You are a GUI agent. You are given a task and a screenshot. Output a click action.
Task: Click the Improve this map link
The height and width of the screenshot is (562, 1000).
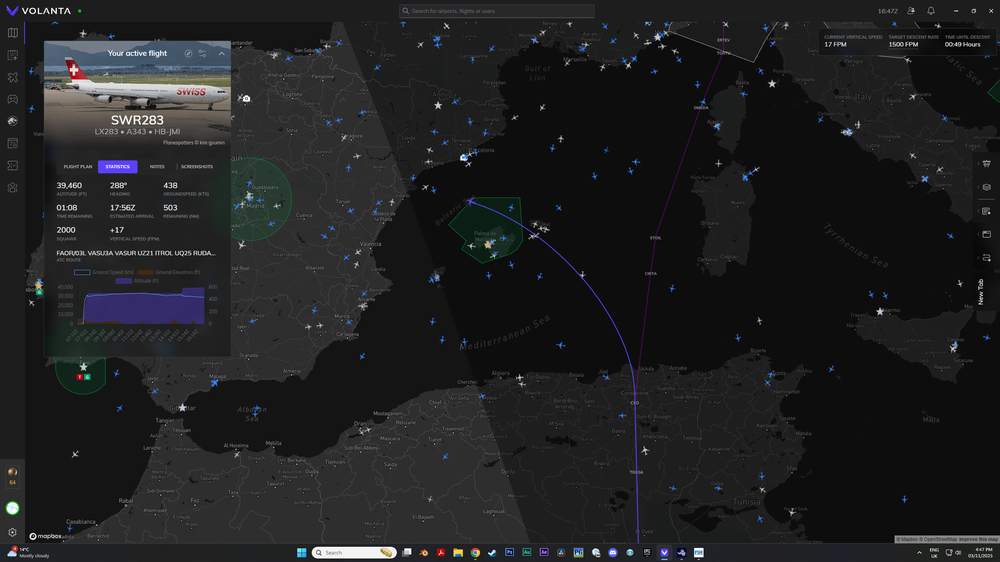(x=978, y=539)
